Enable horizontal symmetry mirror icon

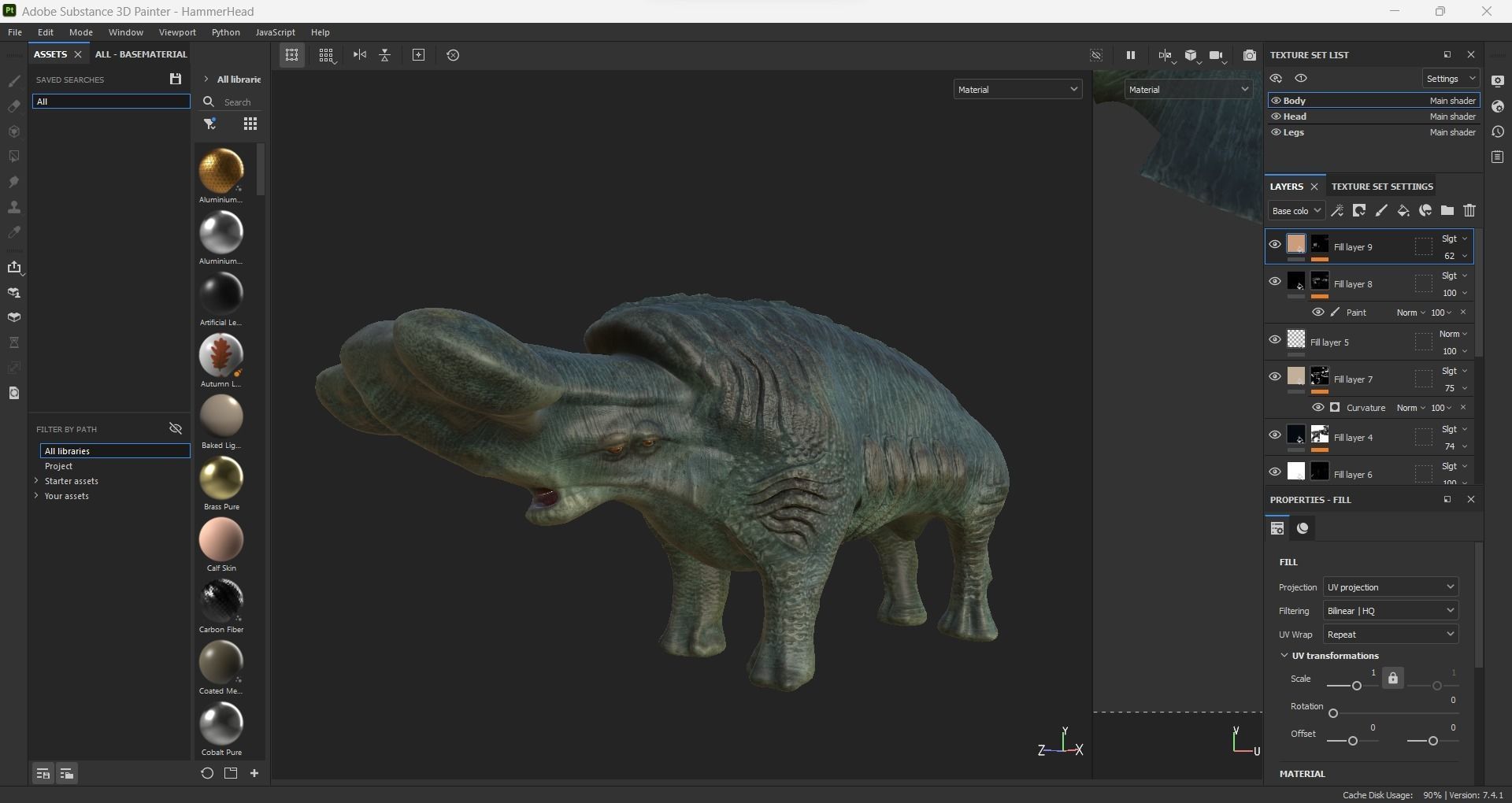point(360,55)
